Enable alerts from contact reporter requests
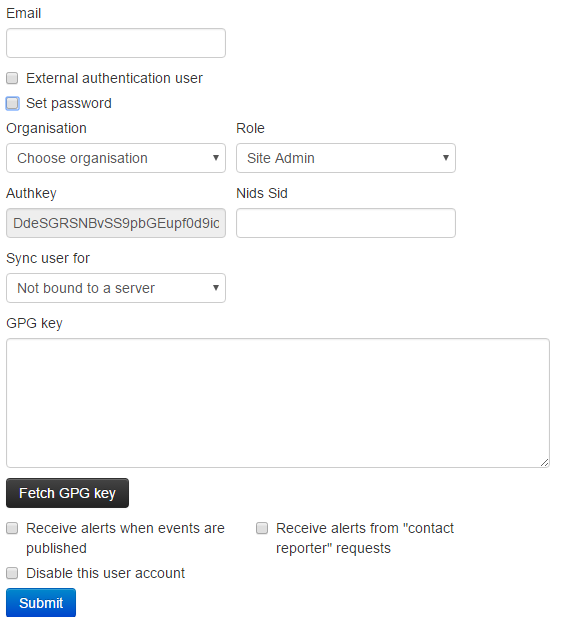 coord(262,528)
